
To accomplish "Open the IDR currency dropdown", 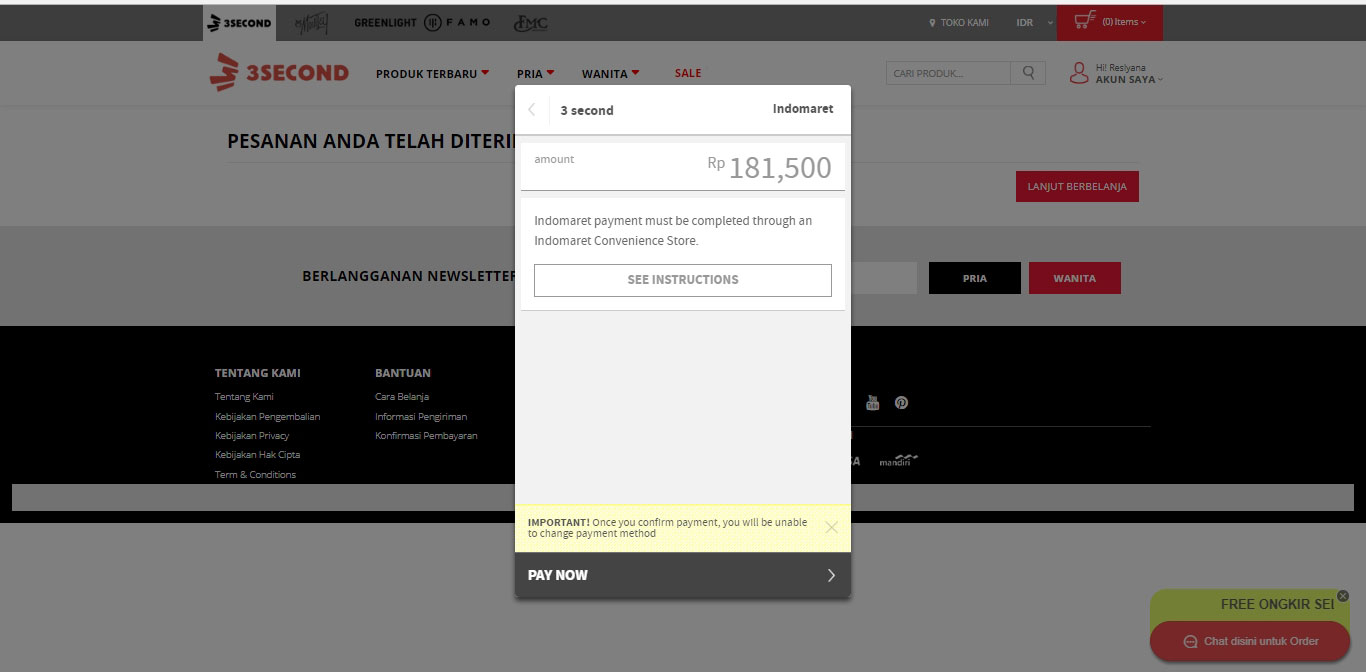I will coord(1034,22).
